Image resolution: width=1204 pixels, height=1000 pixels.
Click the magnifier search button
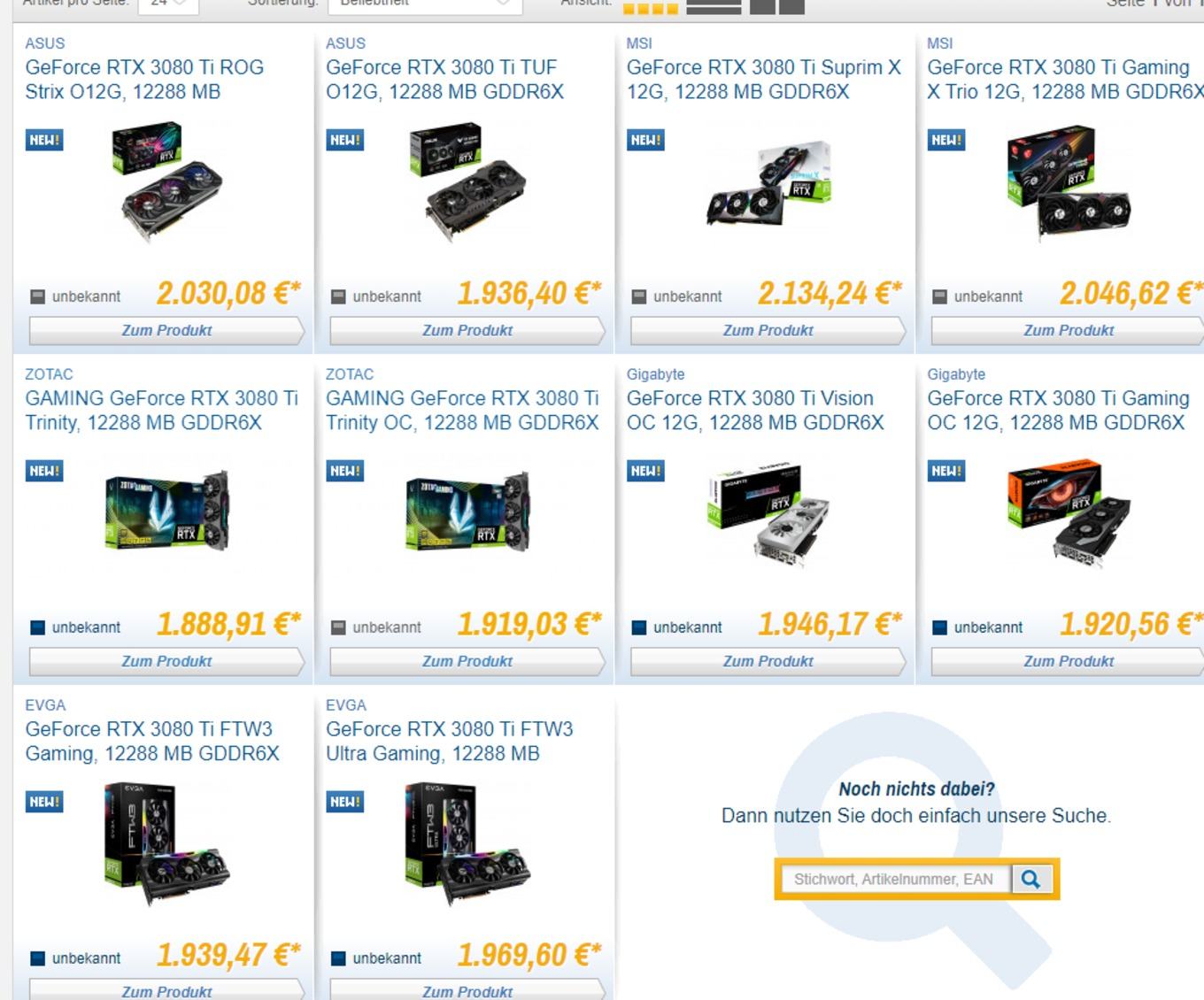coord(1030,879)
